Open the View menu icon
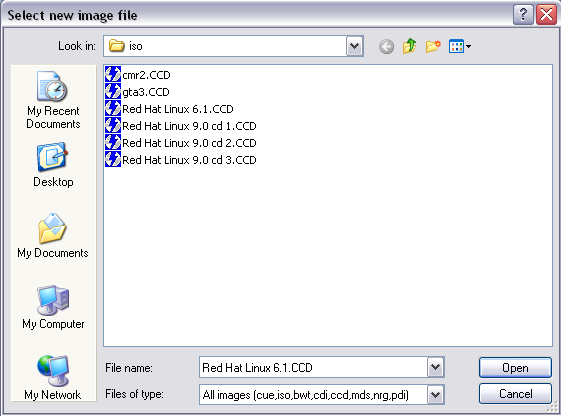The width and height of the screenshot is (561, 416). click(460, 46)
